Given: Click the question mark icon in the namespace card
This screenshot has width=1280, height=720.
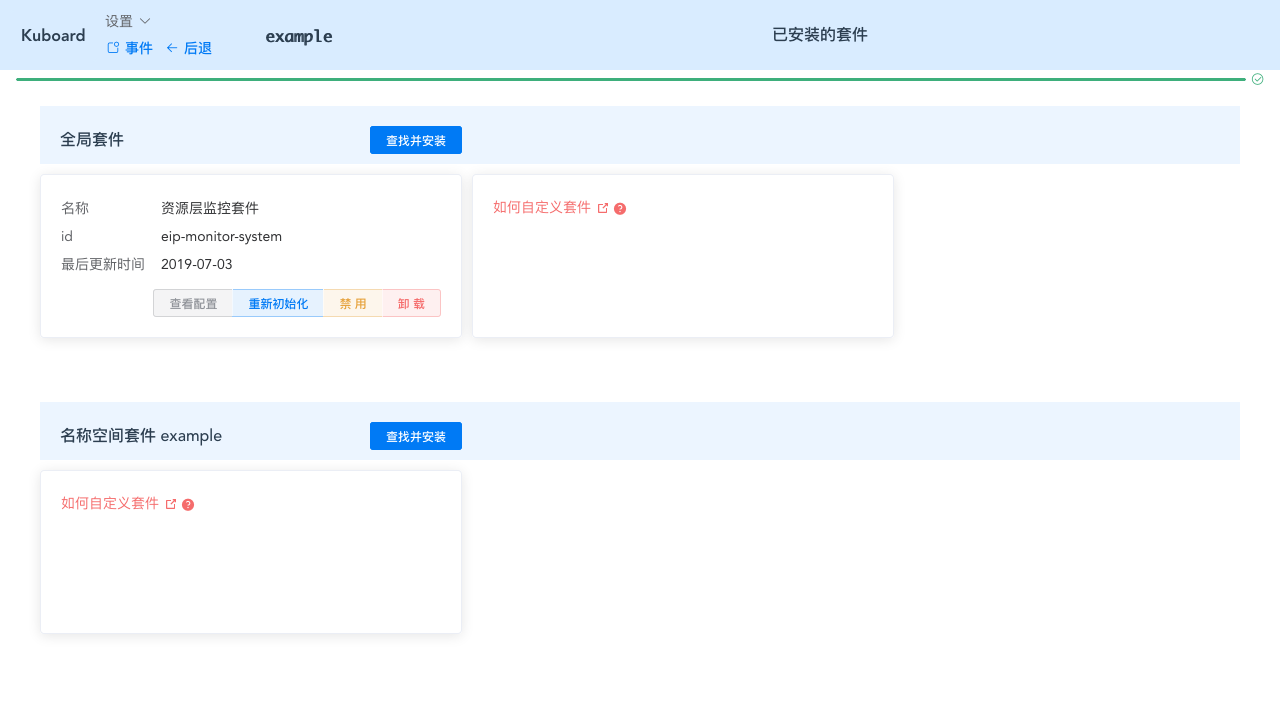Looking at the screenshot, I should [x=188, y=505].
